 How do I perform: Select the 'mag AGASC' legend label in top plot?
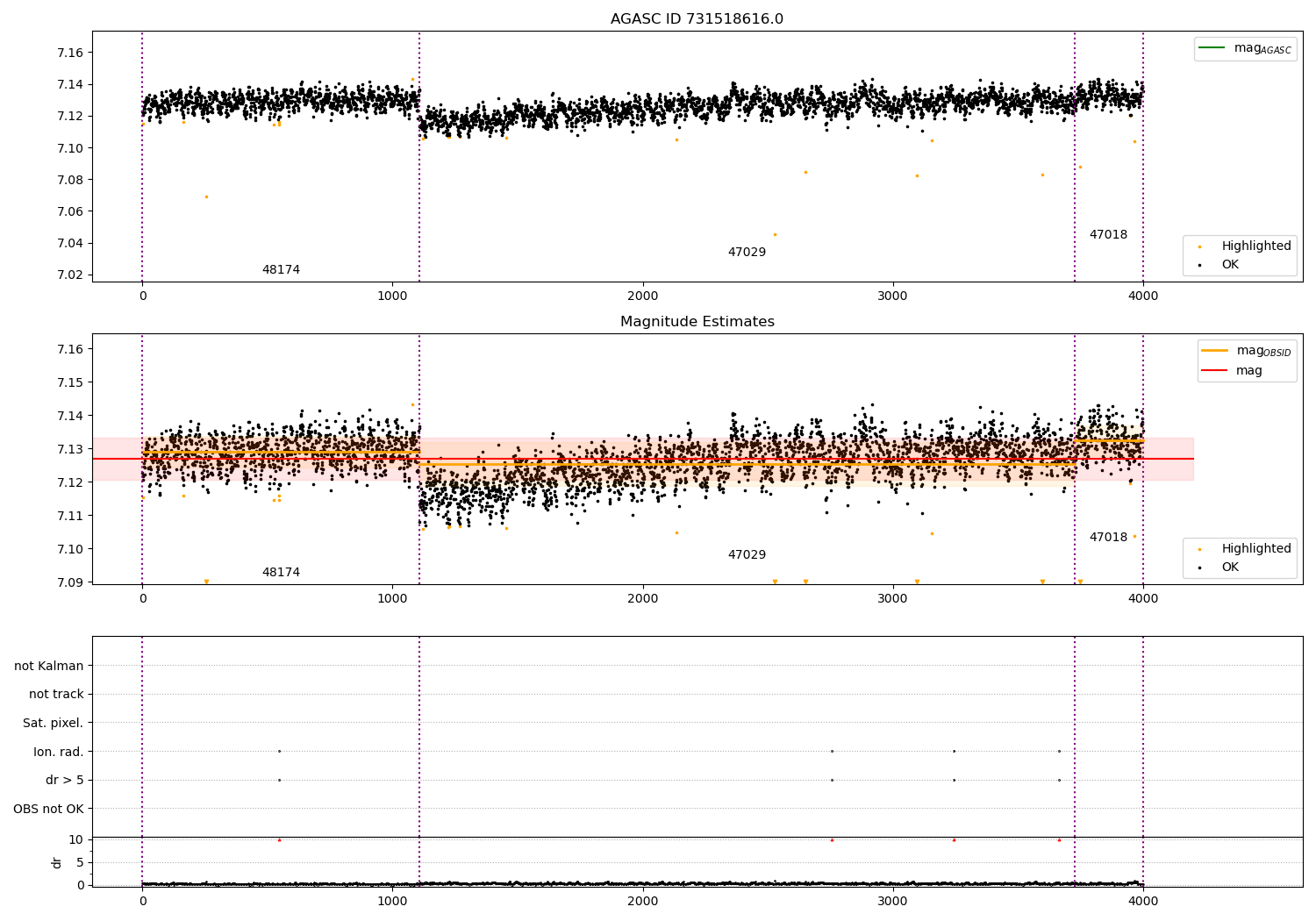1262,49
